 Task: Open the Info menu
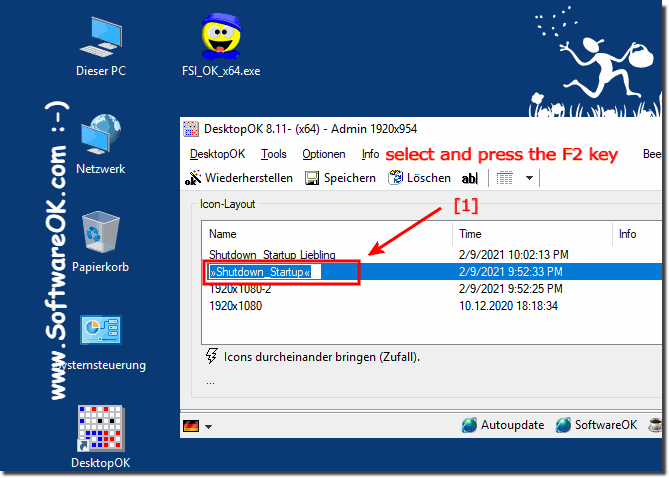[x=370, y=154]
